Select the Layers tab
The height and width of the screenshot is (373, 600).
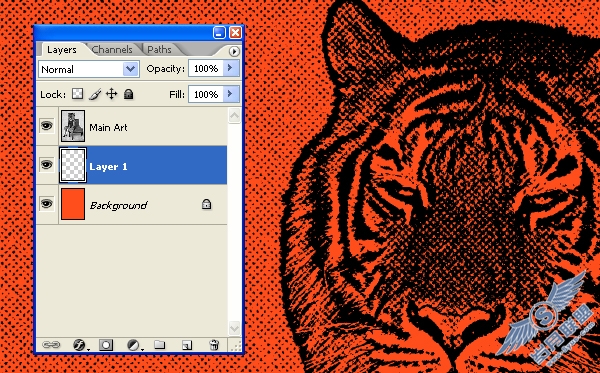pyautogui.click(x=62, y=50)
